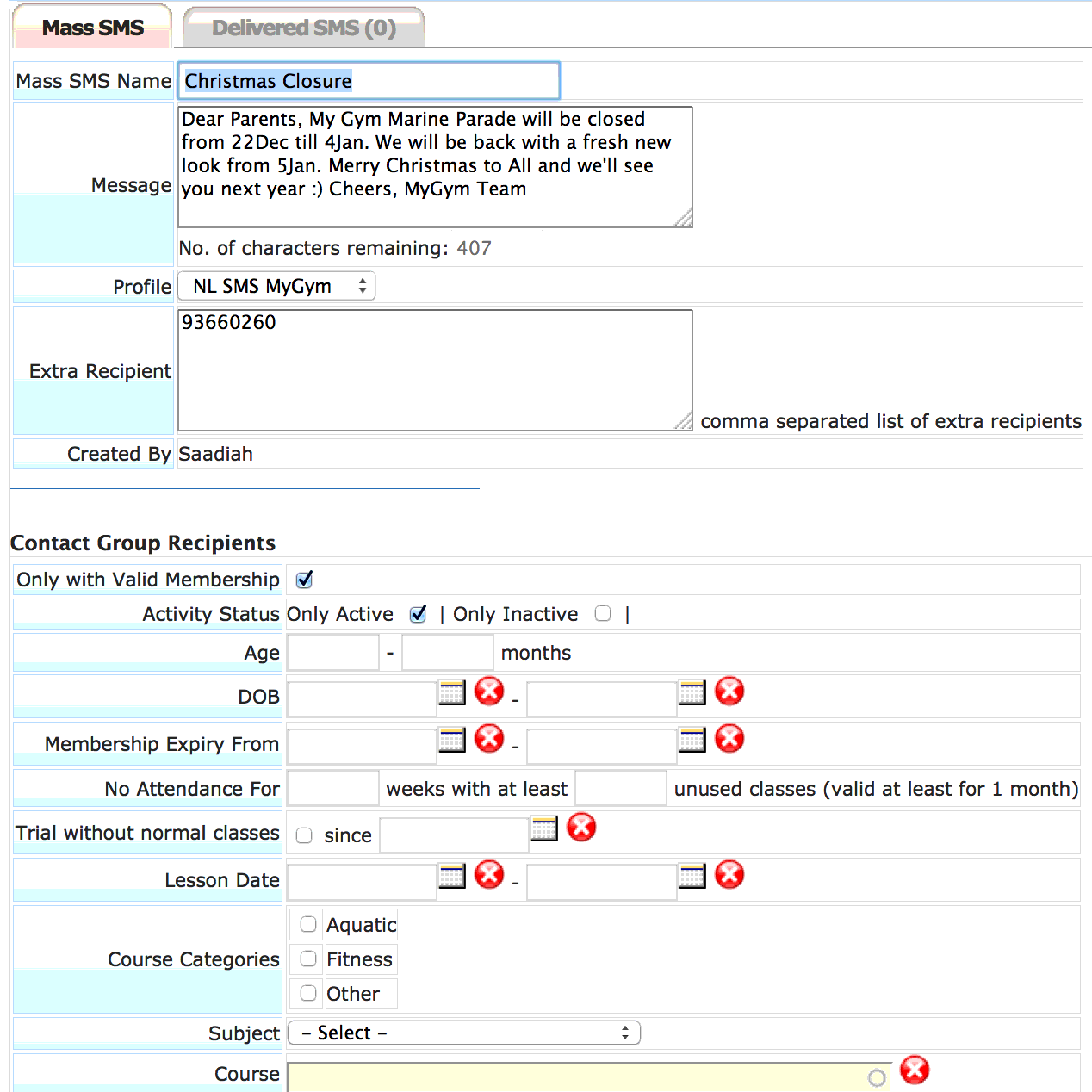Switch to Delivered SMS (0) tab
Viewport: 1092px width, 1092px height.
pos(304,28)
